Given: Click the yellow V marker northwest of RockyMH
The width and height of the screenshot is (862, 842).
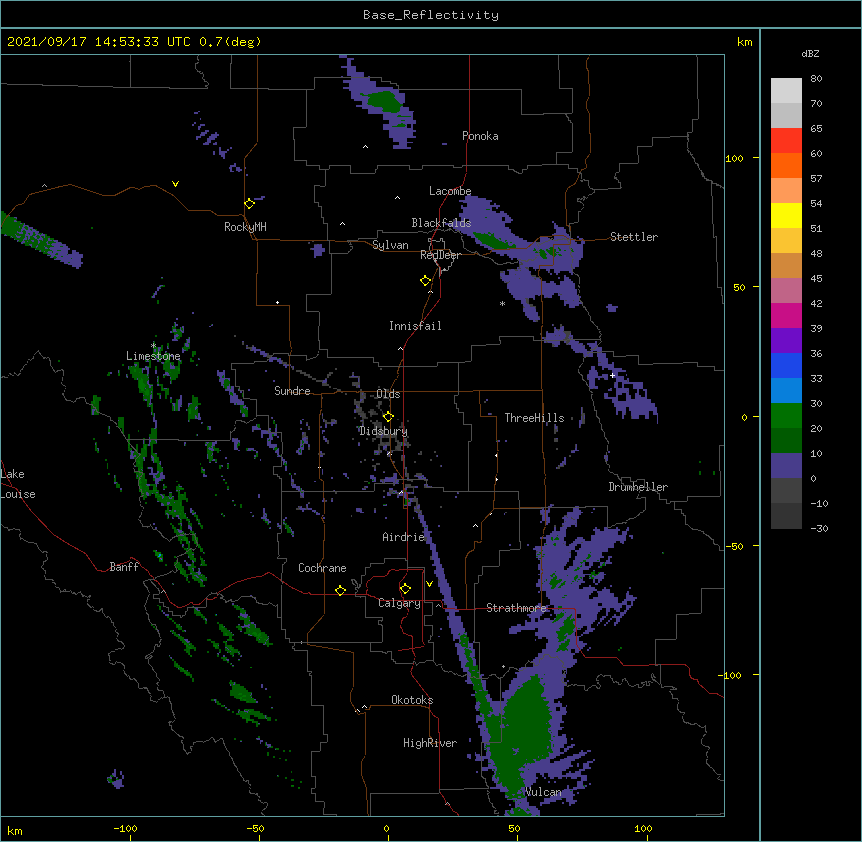Looking at the screenshot, I should tap(175, 184).
